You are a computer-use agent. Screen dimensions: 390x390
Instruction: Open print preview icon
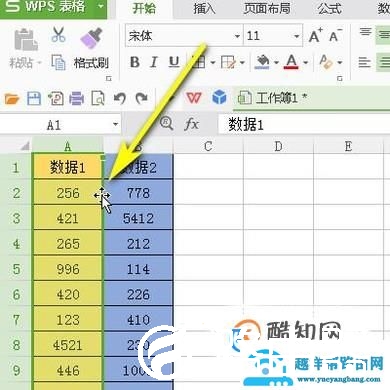98,99
